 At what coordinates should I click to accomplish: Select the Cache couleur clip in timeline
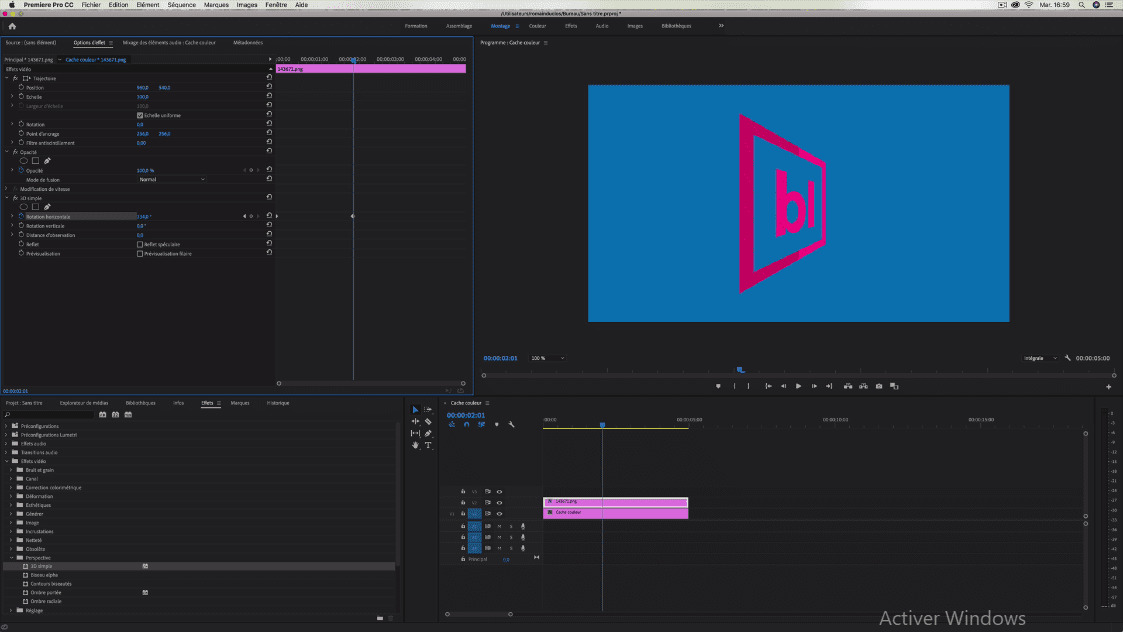click(x=616, y=513)
